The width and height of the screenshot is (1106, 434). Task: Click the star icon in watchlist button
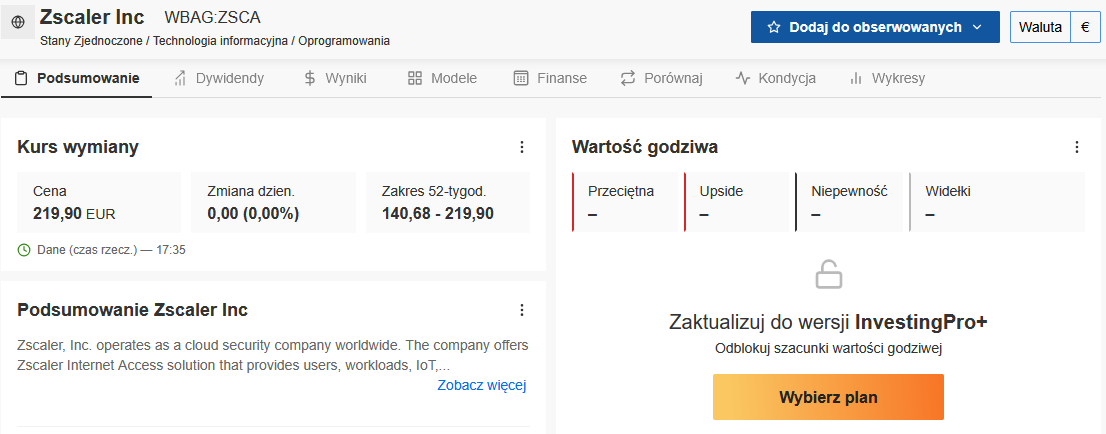click(774, 28)
